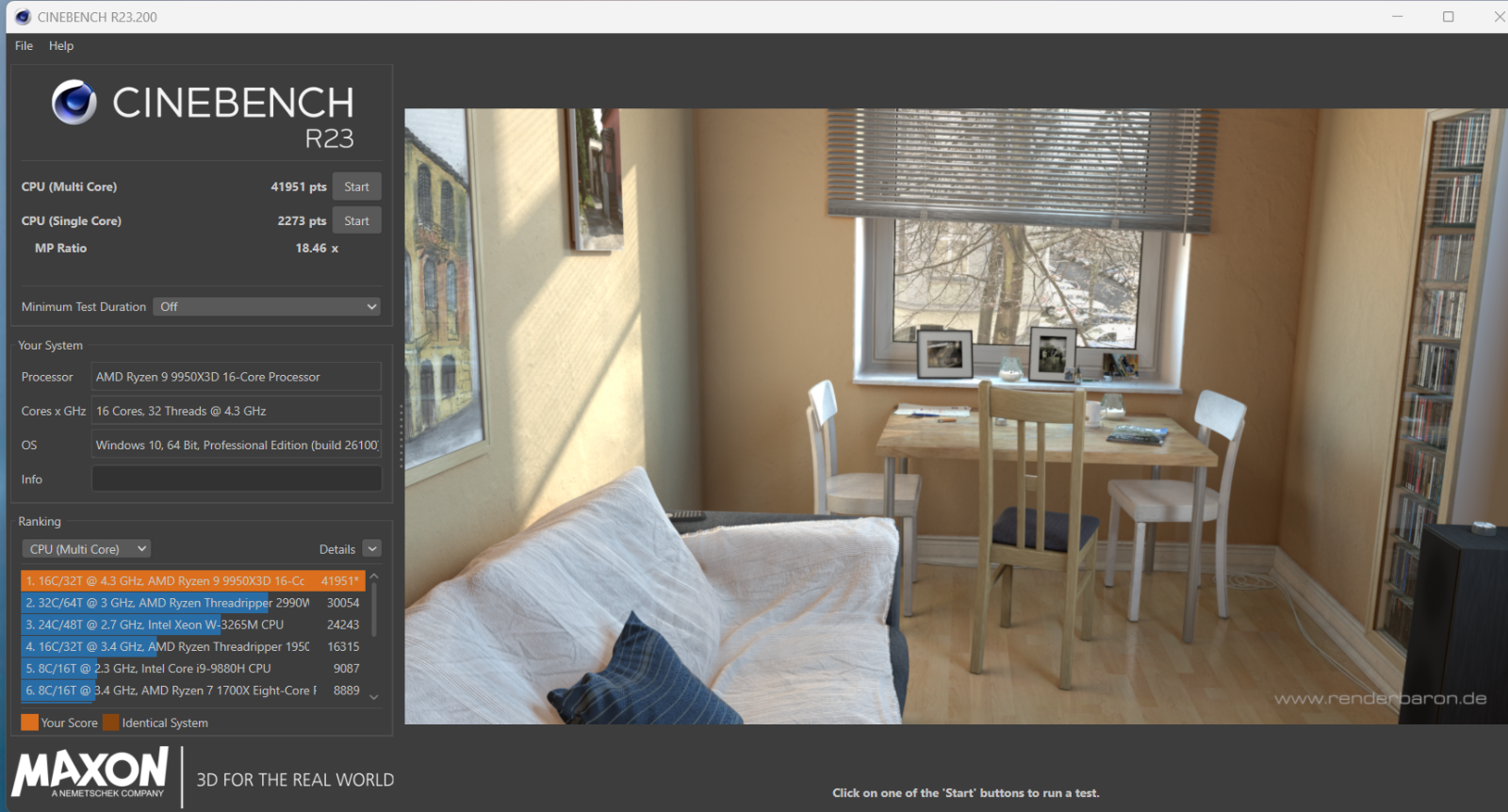Click the Cinebench sphere logo in the left panel
This screenshot has width=1508, height=812.
(74, 102)
